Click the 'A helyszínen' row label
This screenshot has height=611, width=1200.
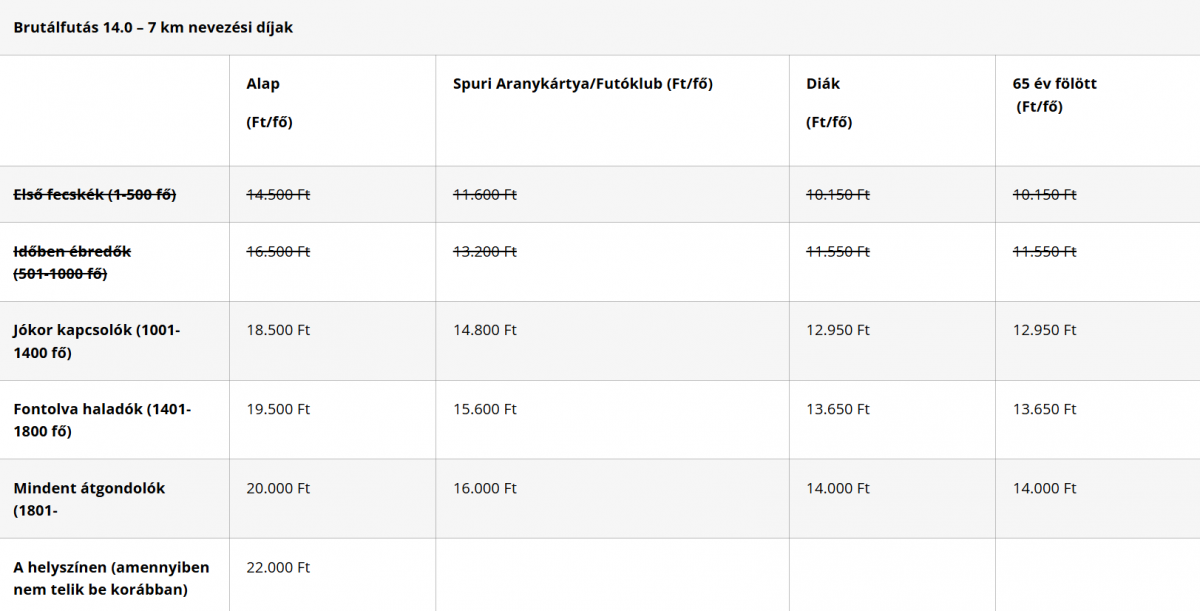(x=110, y=578)
